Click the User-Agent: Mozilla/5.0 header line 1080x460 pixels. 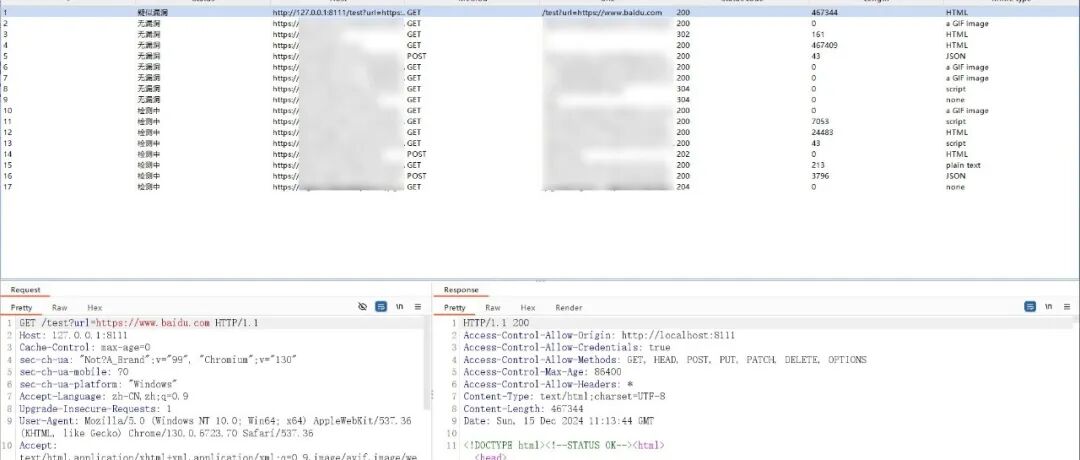pyautogui.click(x=215, y=427)
